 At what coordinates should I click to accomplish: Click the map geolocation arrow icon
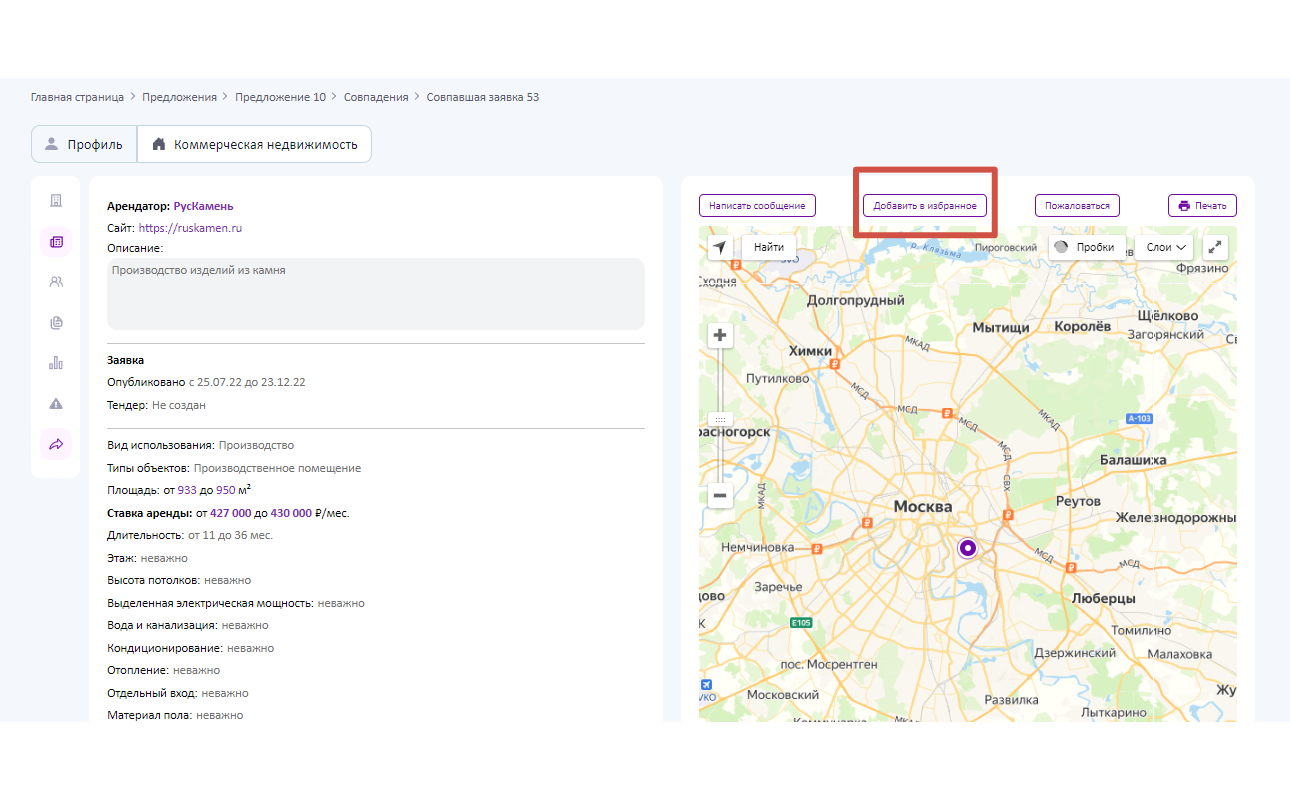coord(720,247)
